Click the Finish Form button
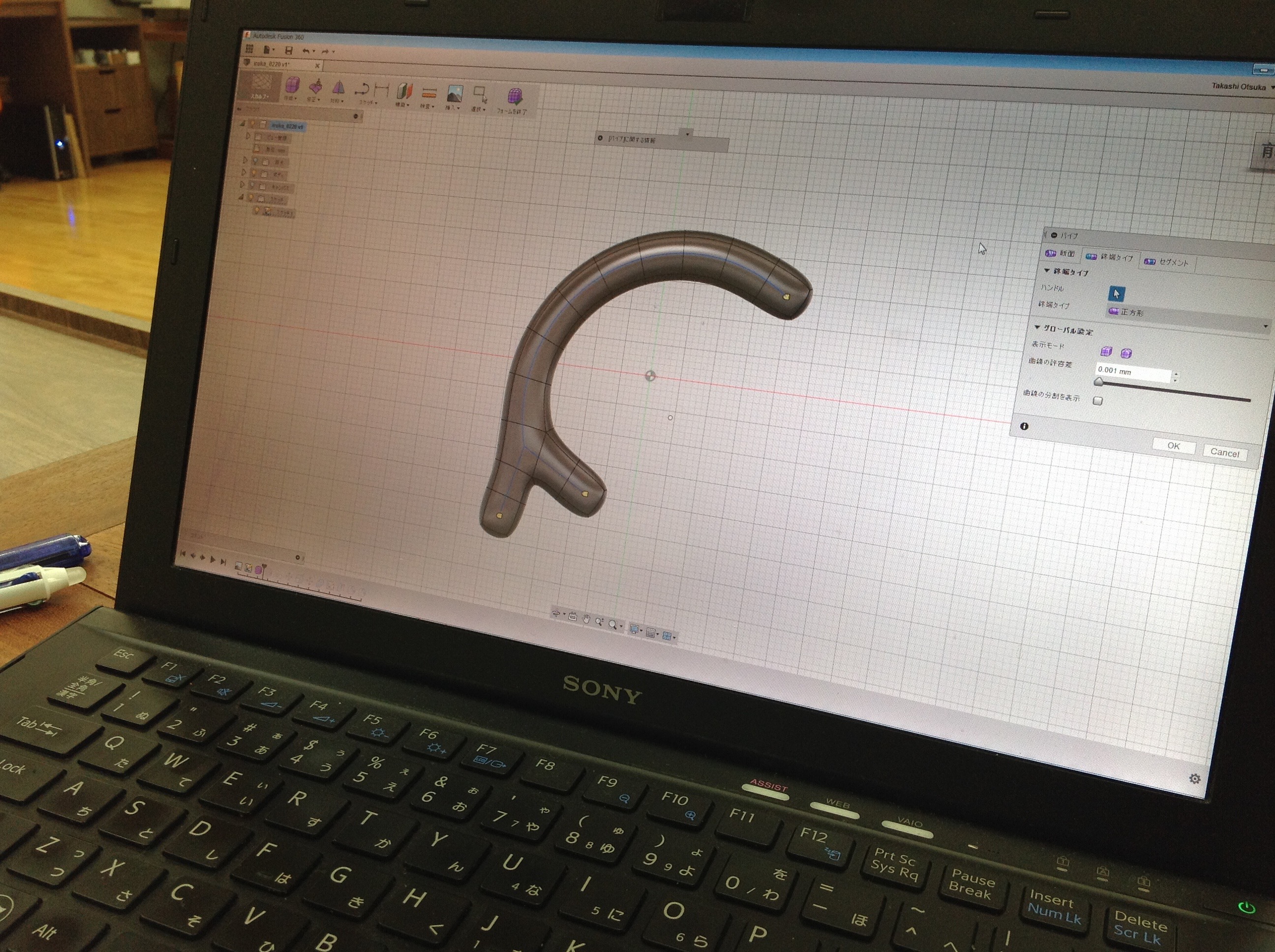This screenshot has width=1275, height=952. (513, 100)
